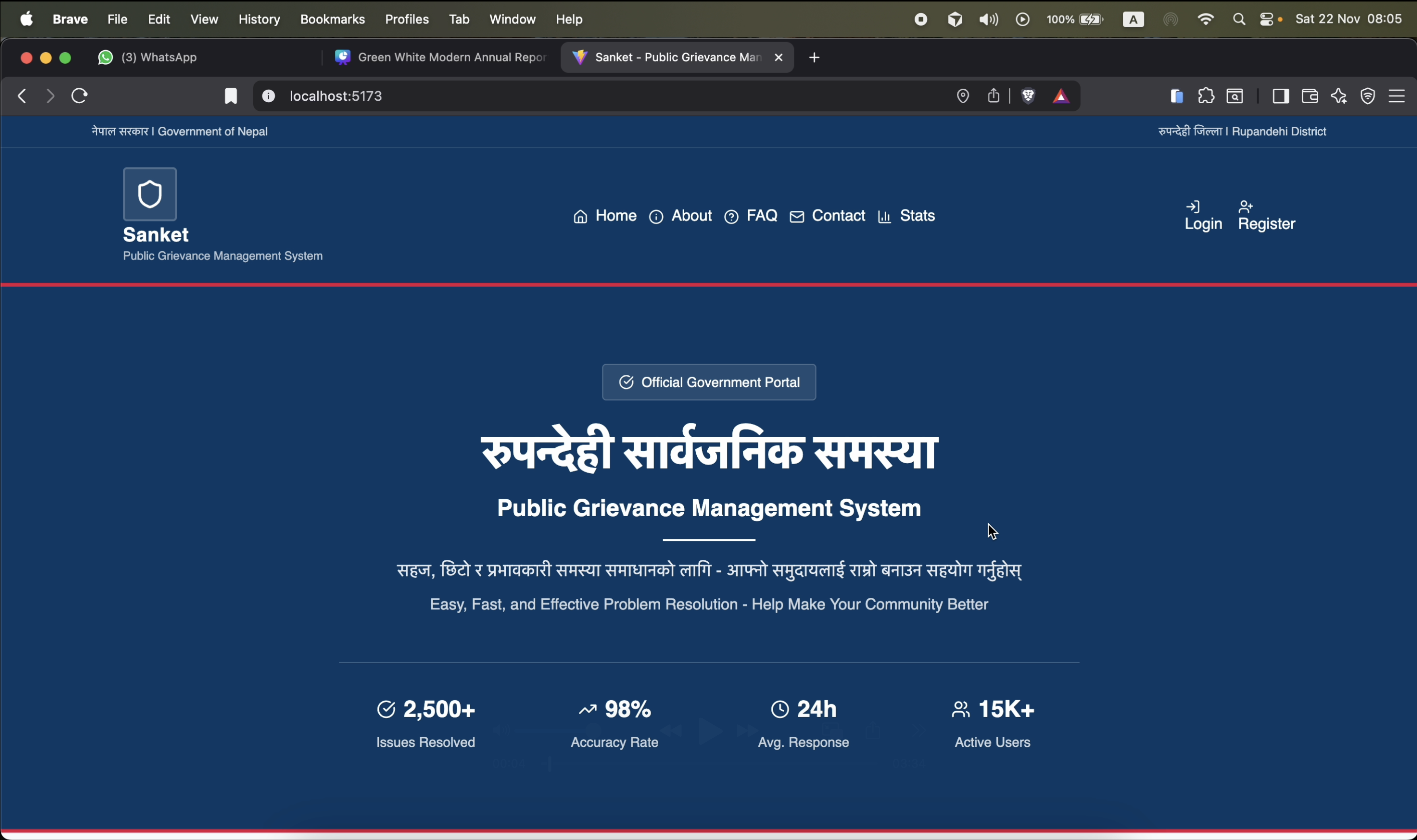Reload the page
The width and height of the screenshot is (1417, 840).
click(x=79, y=96)
